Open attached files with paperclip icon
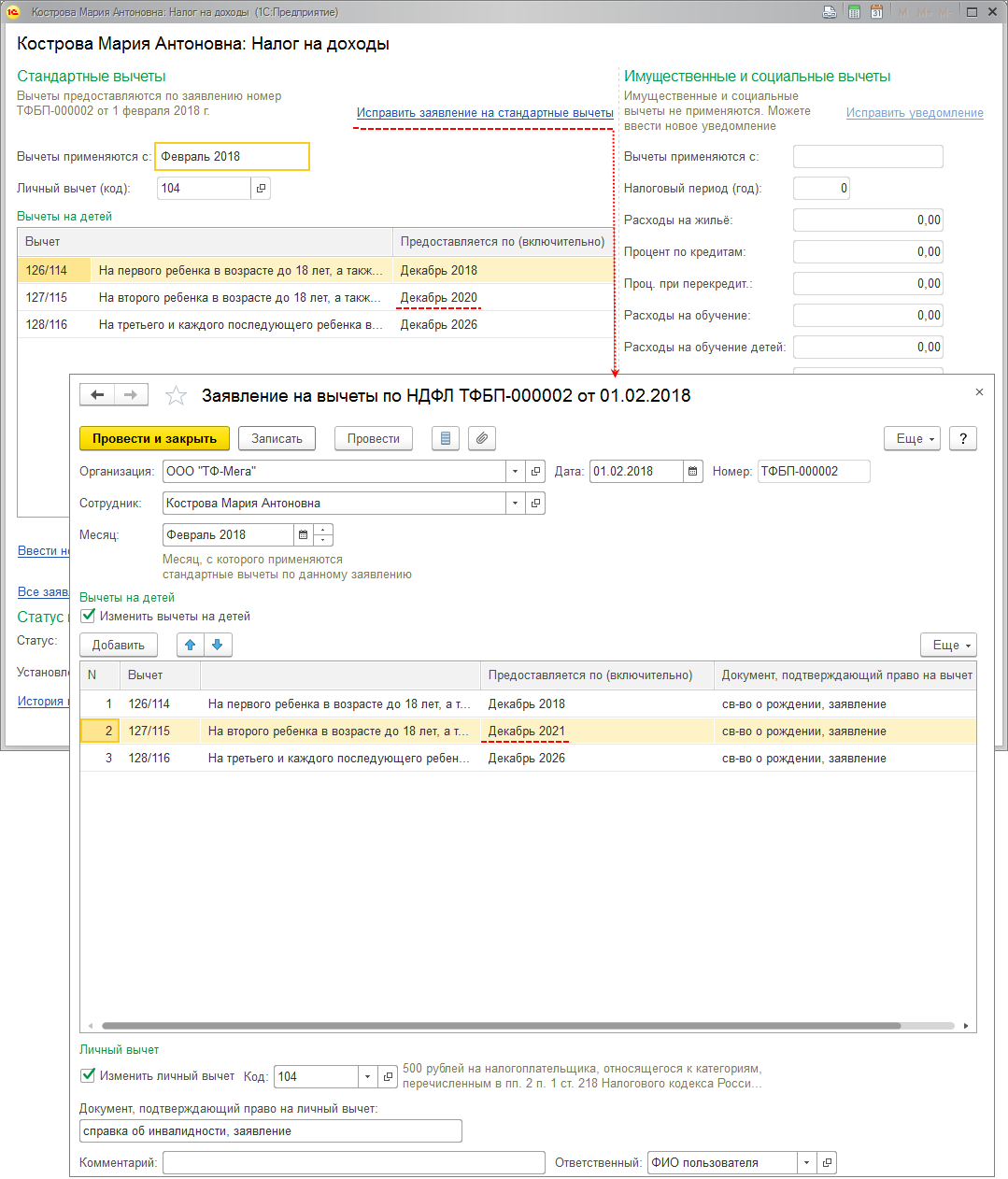Screen dimensions: 1008x1179 point(481,439)
